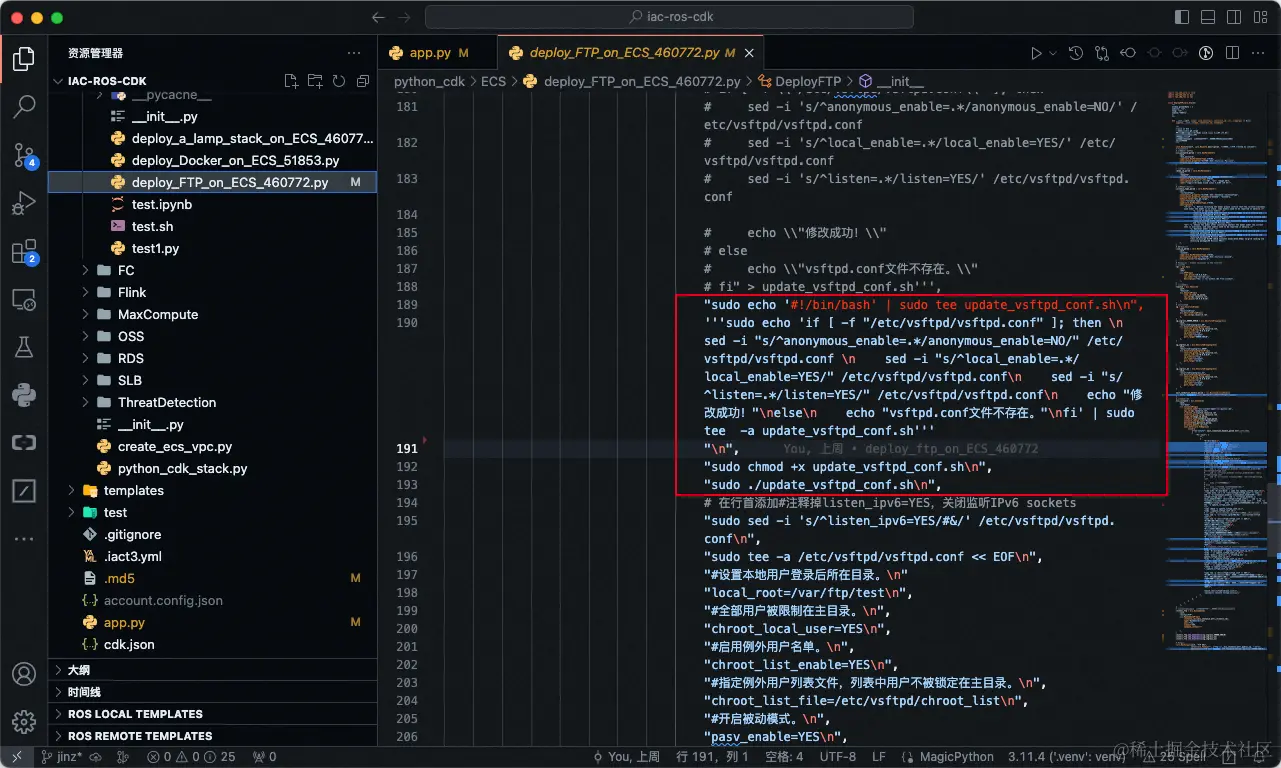Screen dimensions: 1281x768
Task: Open run options dropdown next to play button
Action: tap(1053, 53)
